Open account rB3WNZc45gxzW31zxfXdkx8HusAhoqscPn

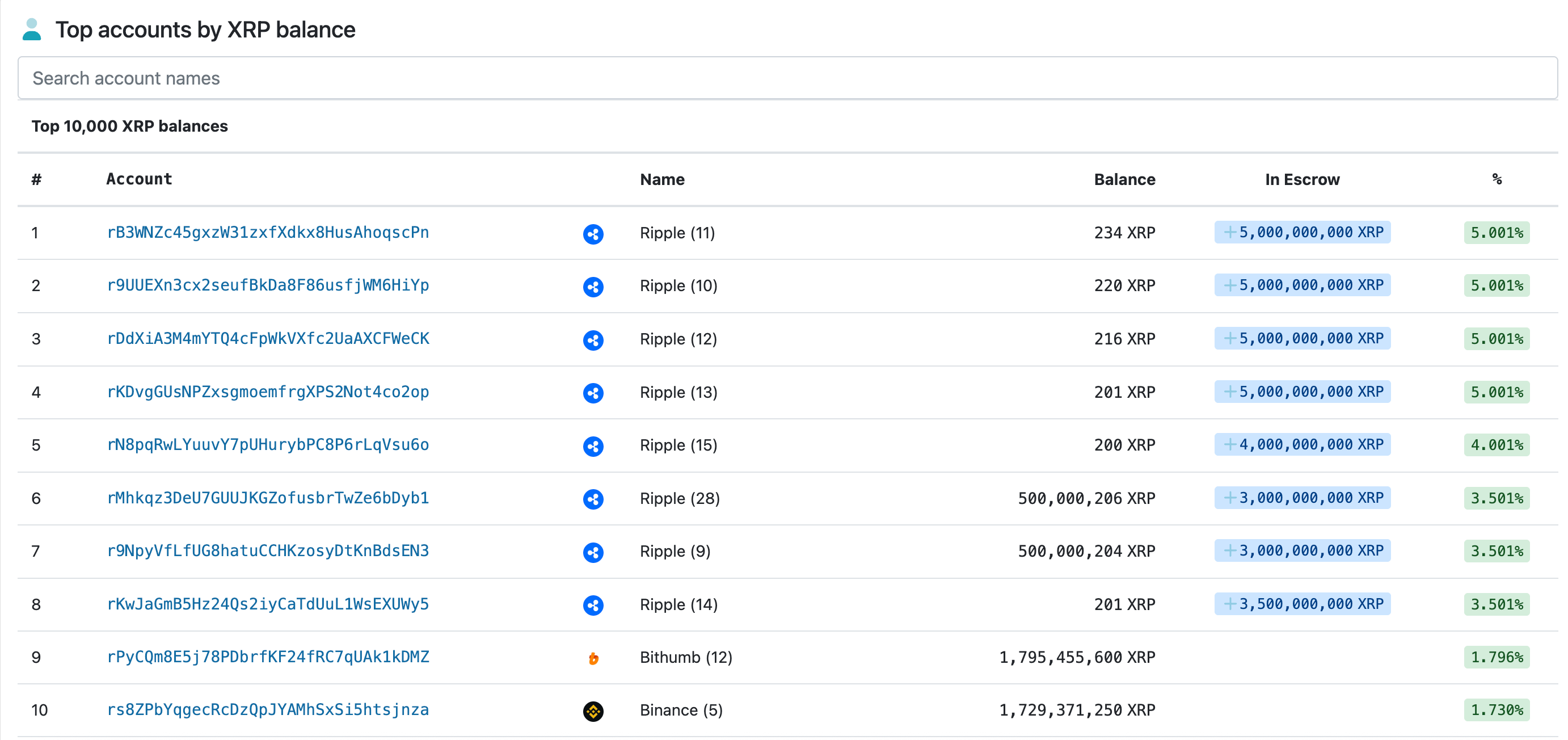pyautogui.click(x=268, y=233)
